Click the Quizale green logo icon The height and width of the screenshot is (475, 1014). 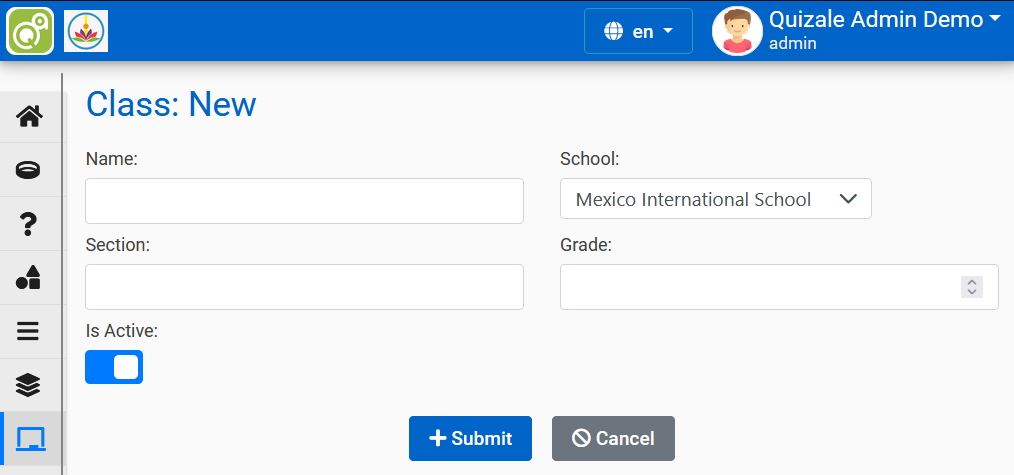tap(30, 30)
